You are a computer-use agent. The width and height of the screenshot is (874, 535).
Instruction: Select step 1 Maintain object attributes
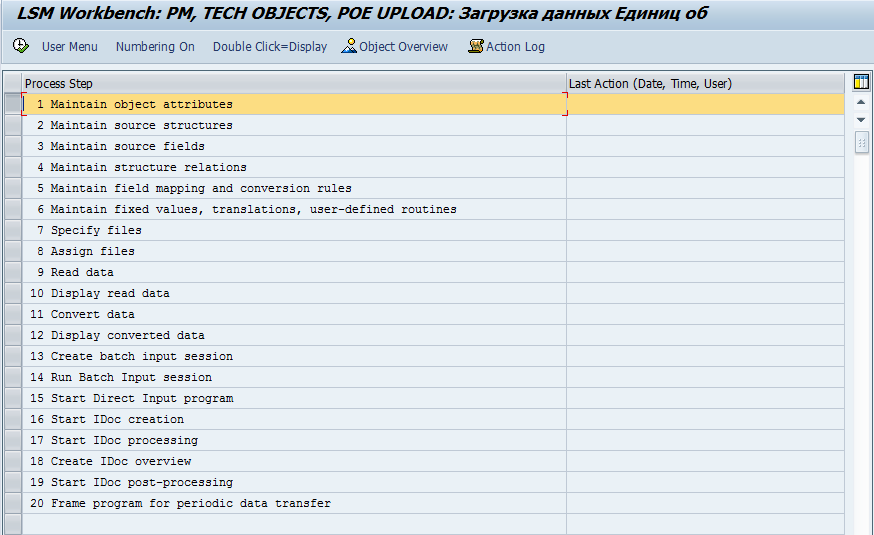pyautogui.click(x=294, y=104)
